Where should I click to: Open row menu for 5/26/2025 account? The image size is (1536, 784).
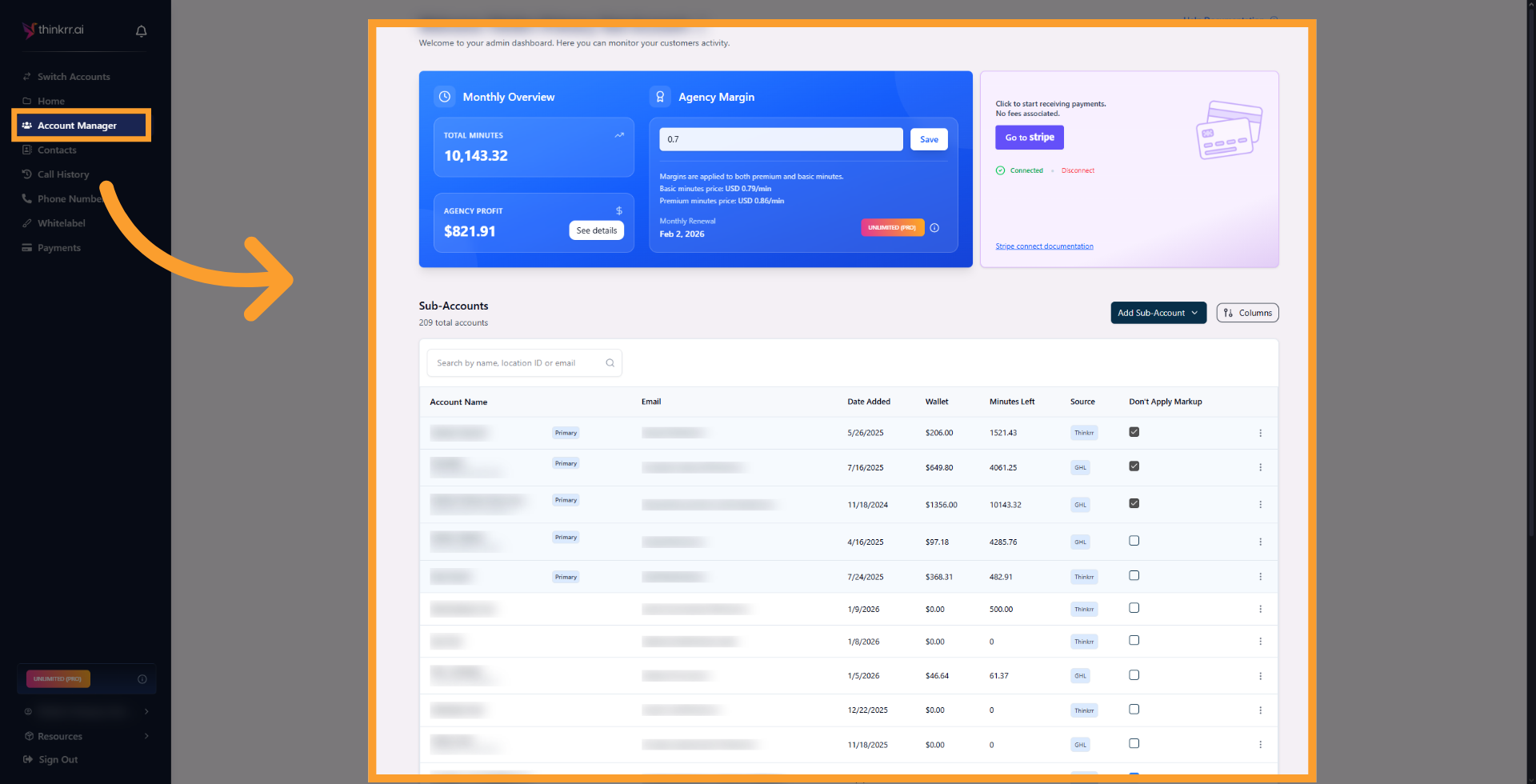(1260, 433)
